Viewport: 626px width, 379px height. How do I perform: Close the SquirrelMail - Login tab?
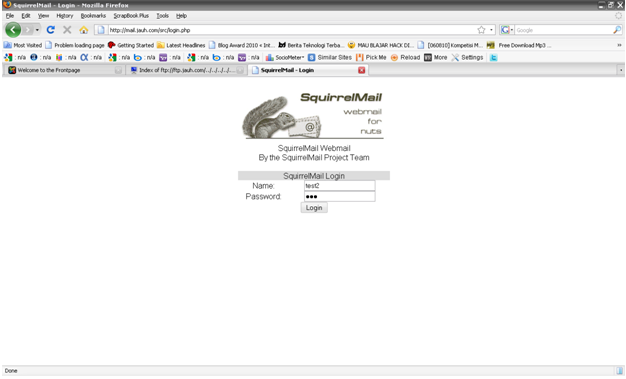pyautogui.click(x=361, y=70)
